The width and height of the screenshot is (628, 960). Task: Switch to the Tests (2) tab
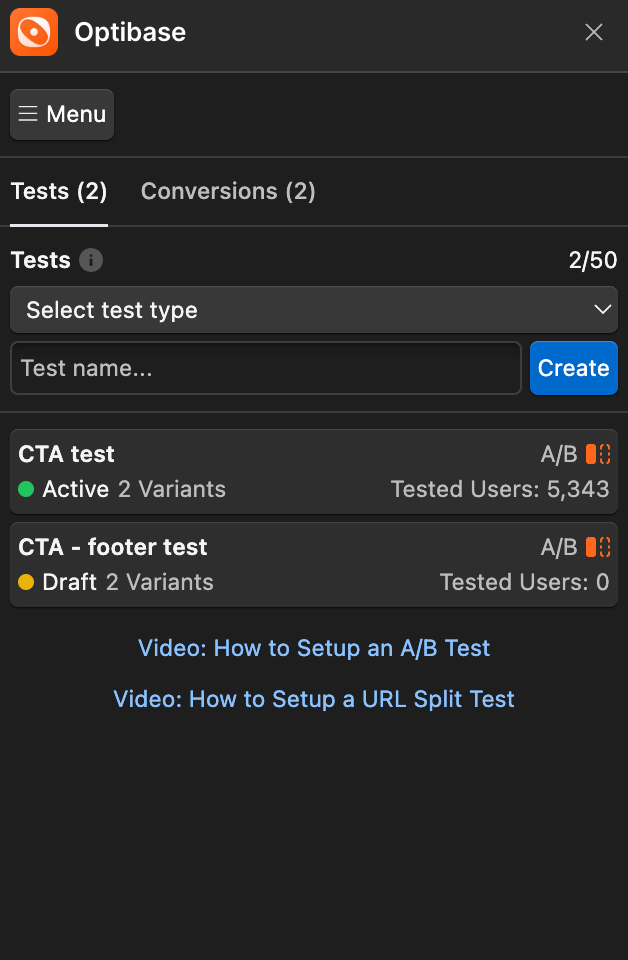pyautogui.click(x=59, y=191)
